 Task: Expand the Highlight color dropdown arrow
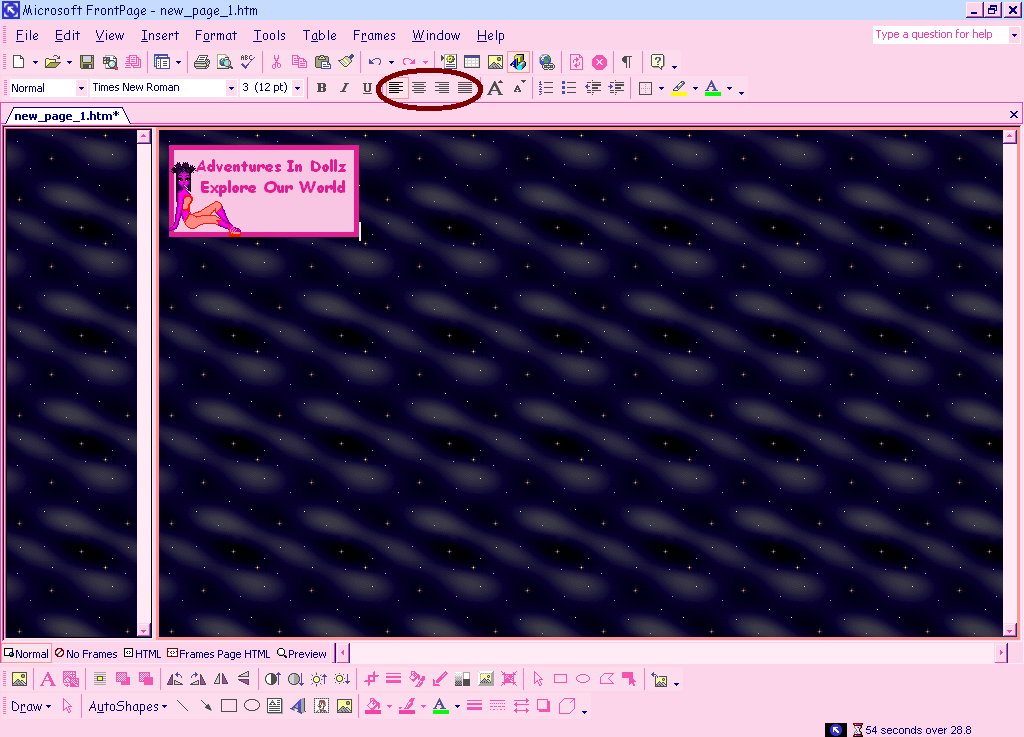[695, 88]
